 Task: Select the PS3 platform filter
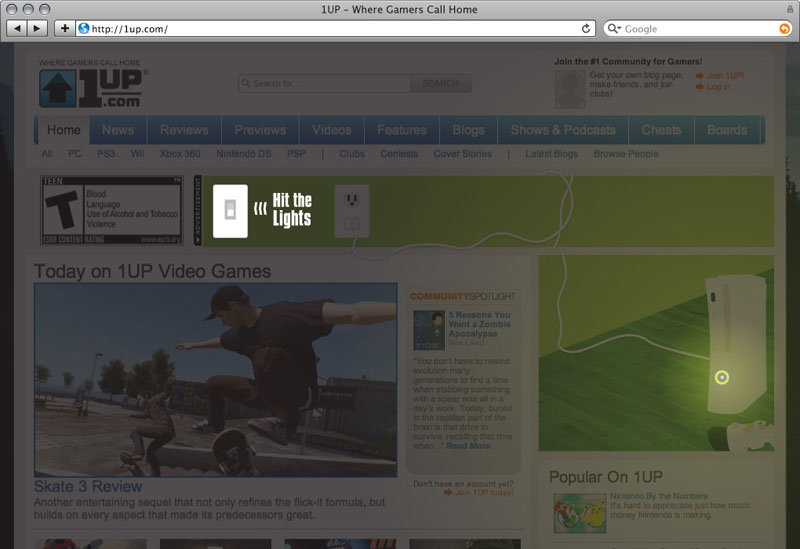106,154
